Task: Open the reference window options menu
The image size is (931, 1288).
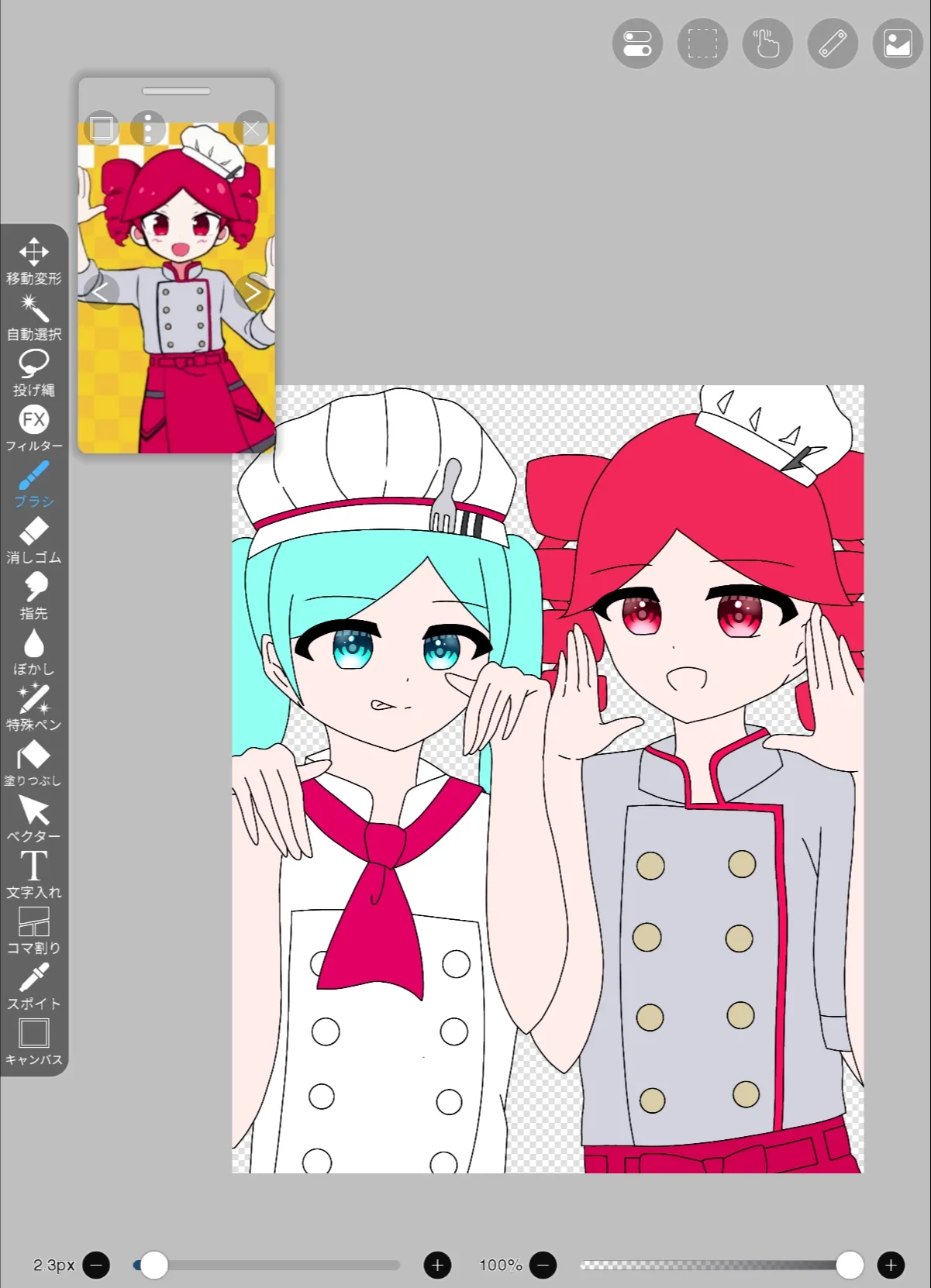Action: coord(148,128)
